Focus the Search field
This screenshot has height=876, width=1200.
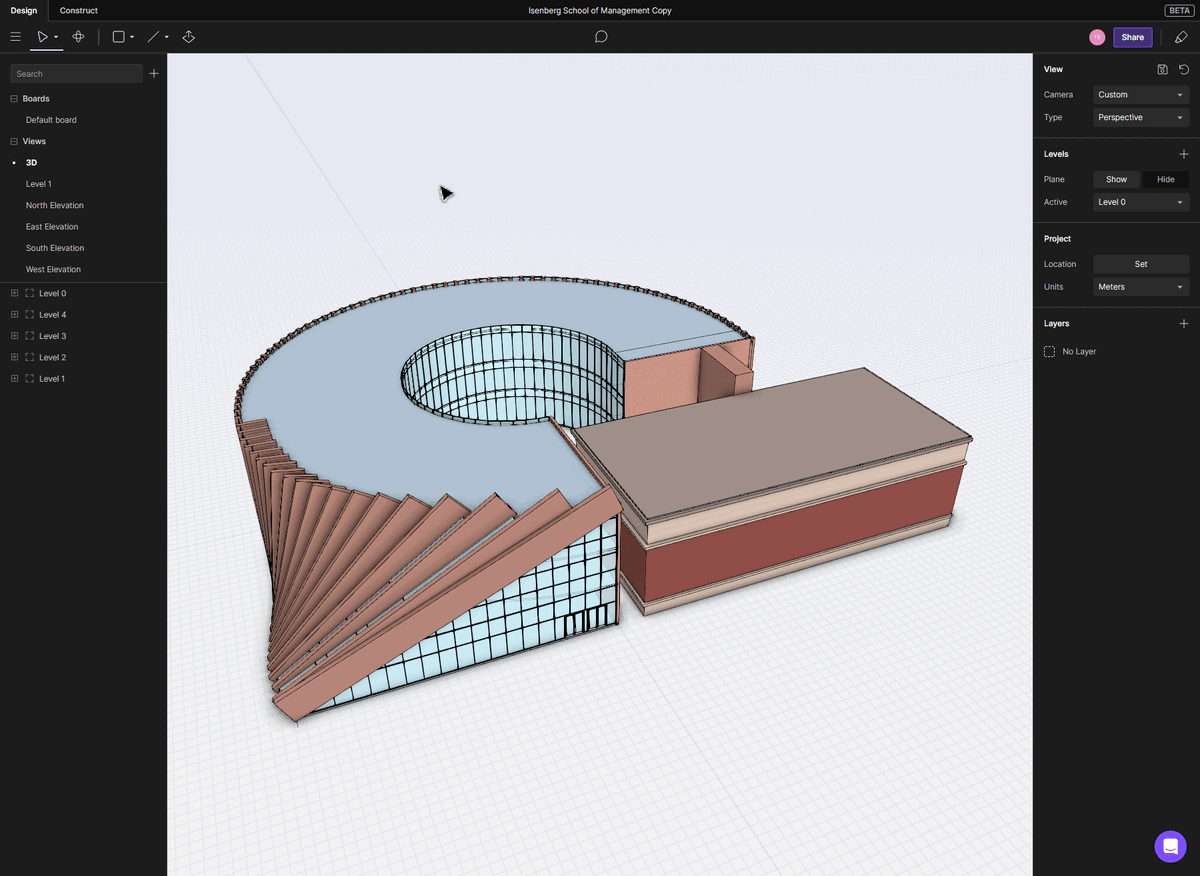(x=76, y=74)
